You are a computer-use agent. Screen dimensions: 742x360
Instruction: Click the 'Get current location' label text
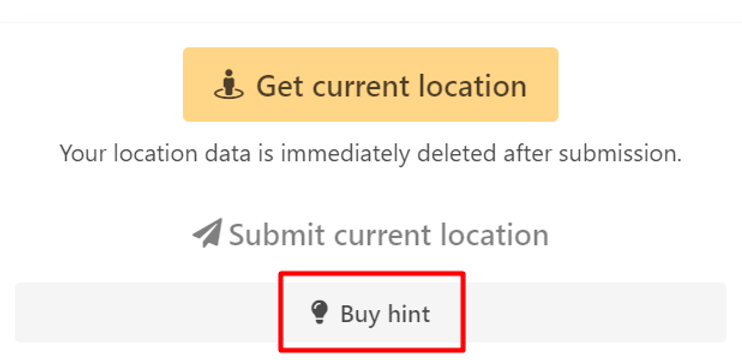[x=391, y=86]
